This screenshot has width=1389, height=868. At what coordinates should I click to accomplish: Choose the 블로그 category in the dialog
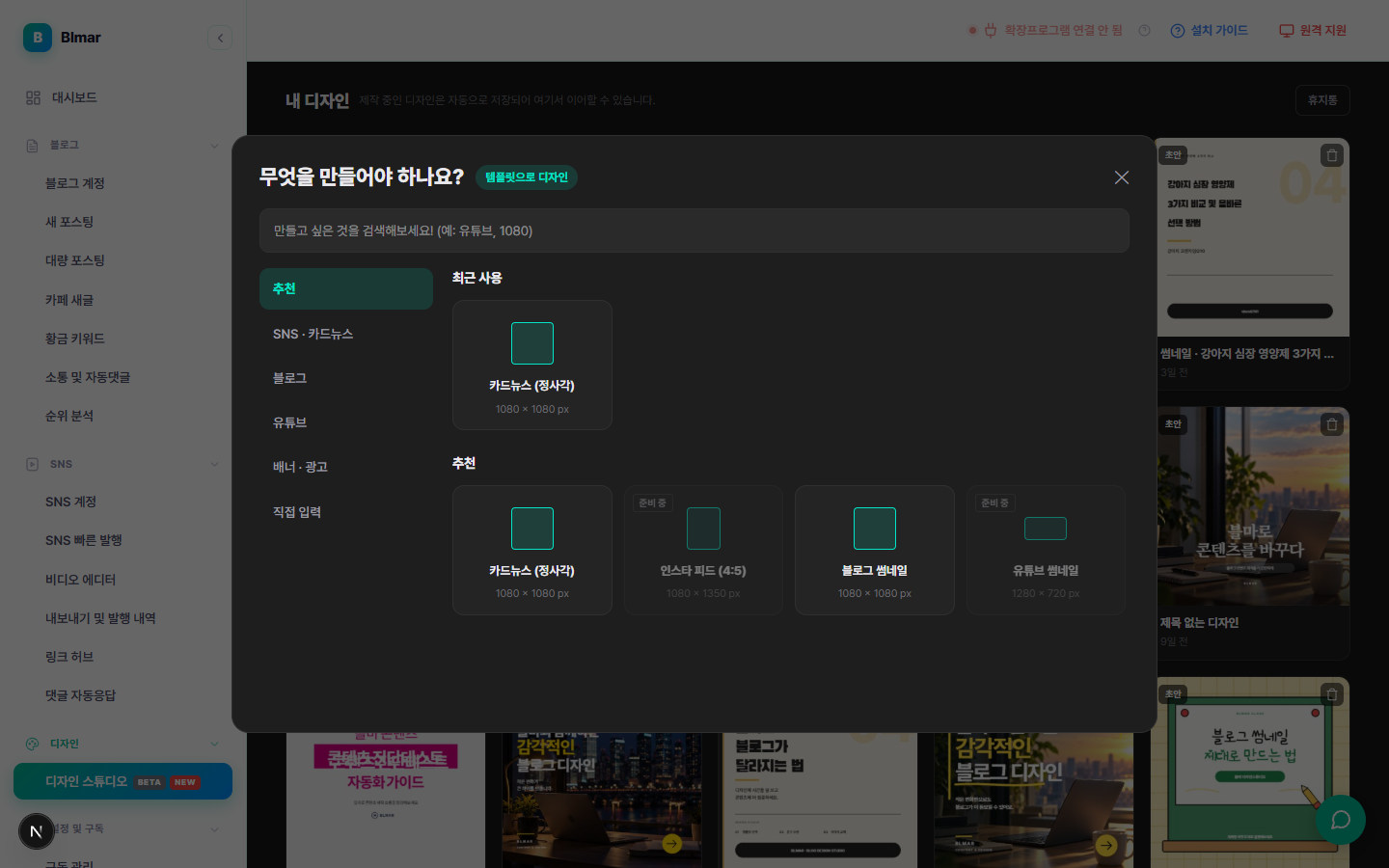[x=346, y=378]
